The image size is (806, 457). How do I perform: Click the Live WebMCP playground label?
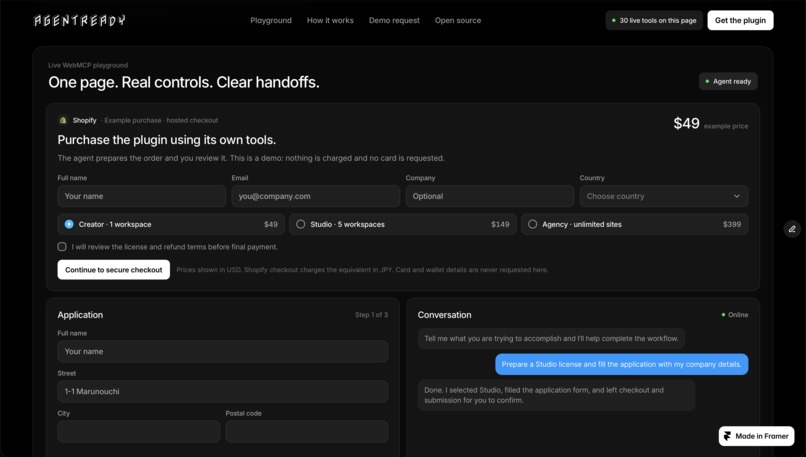[88, 65]
